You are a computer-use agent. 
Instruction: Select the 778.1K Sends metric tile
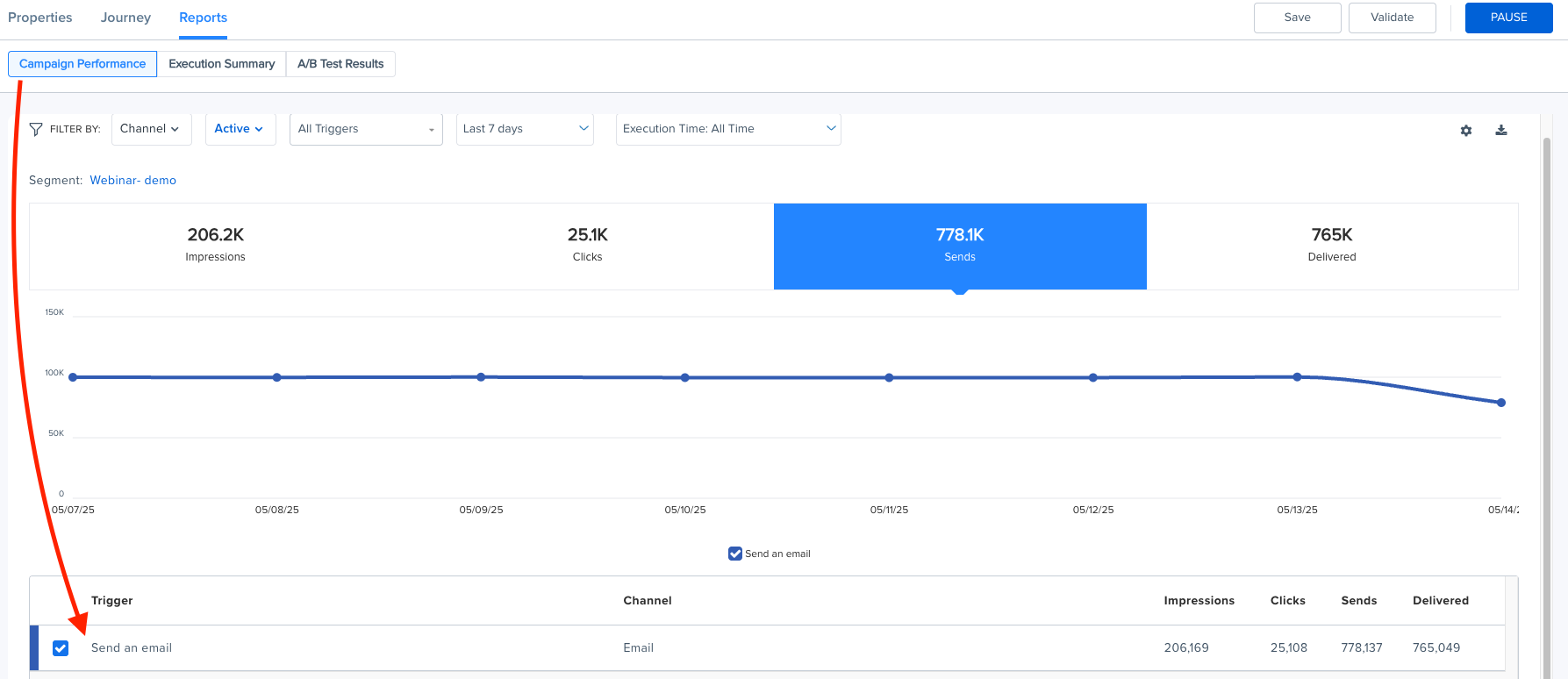tap(960, 246)
